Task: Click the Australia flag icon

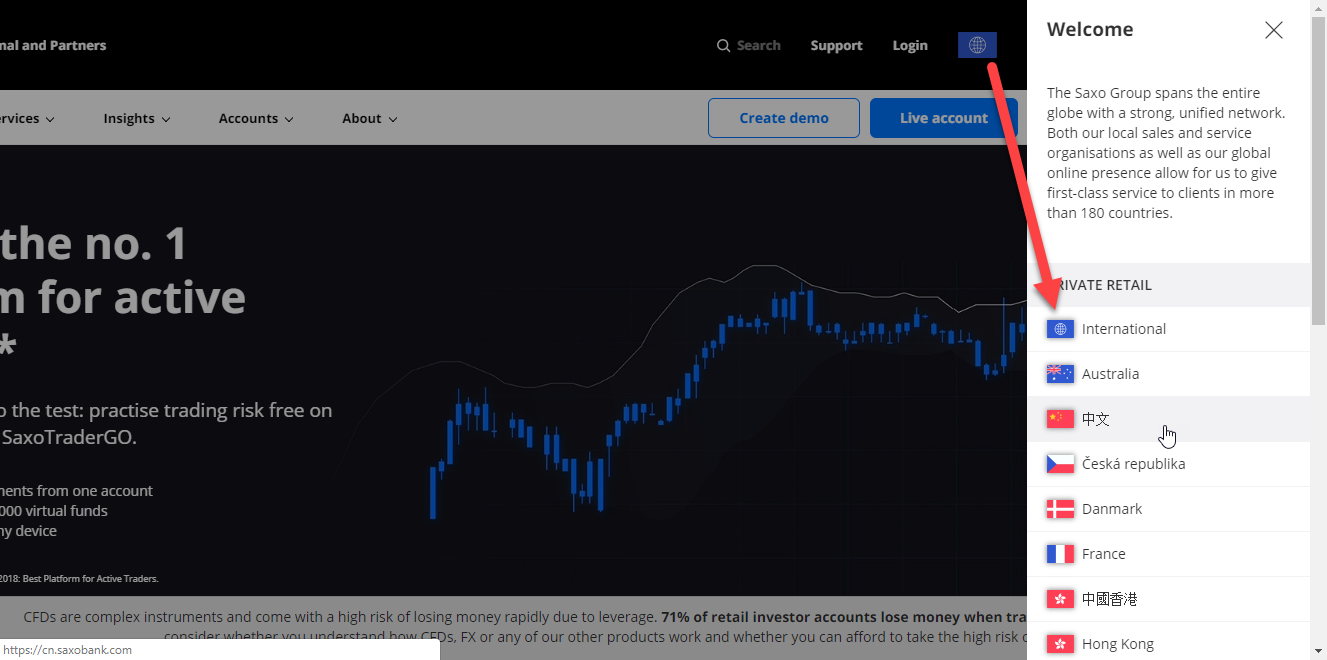Action: (x=1060, y=374)
